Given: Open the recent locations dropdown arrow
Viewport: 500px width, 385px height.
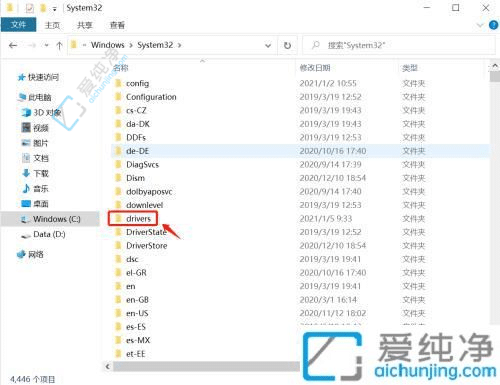Looking at the screenshot, I should click(46, 45).
